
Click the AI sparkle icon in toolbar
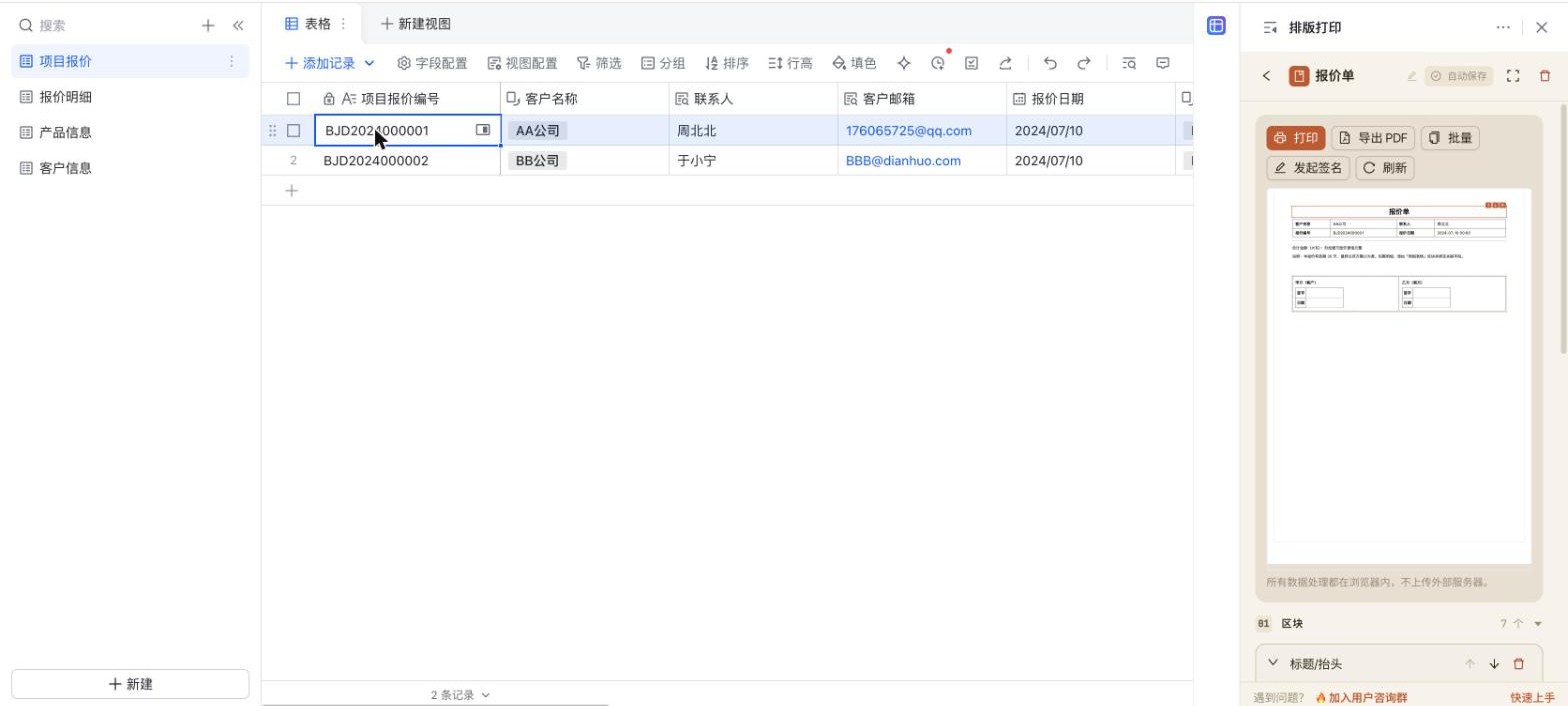(904, 63)
